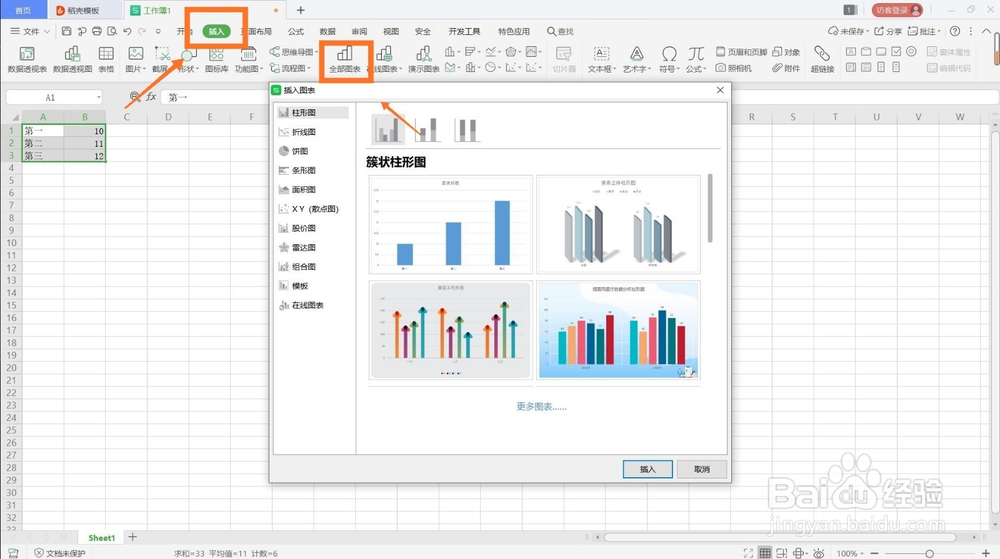Click the 图标库 icon library button
The width and height of the screenshot is (1000, 559).
pyautogui.click(x=217, y=59)
